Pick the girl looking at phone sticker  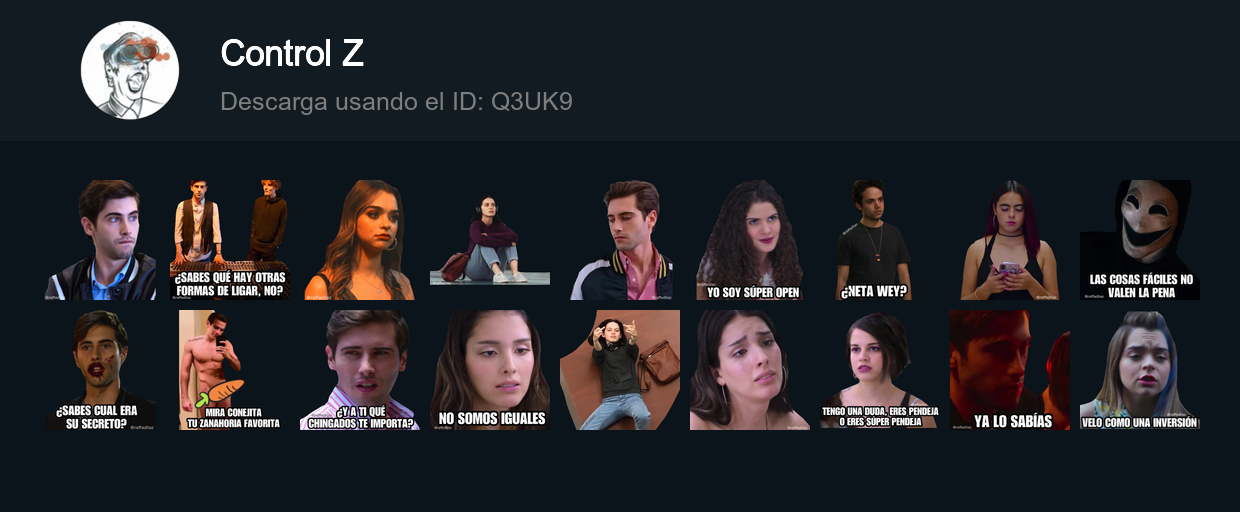[x=1010, y=240]
